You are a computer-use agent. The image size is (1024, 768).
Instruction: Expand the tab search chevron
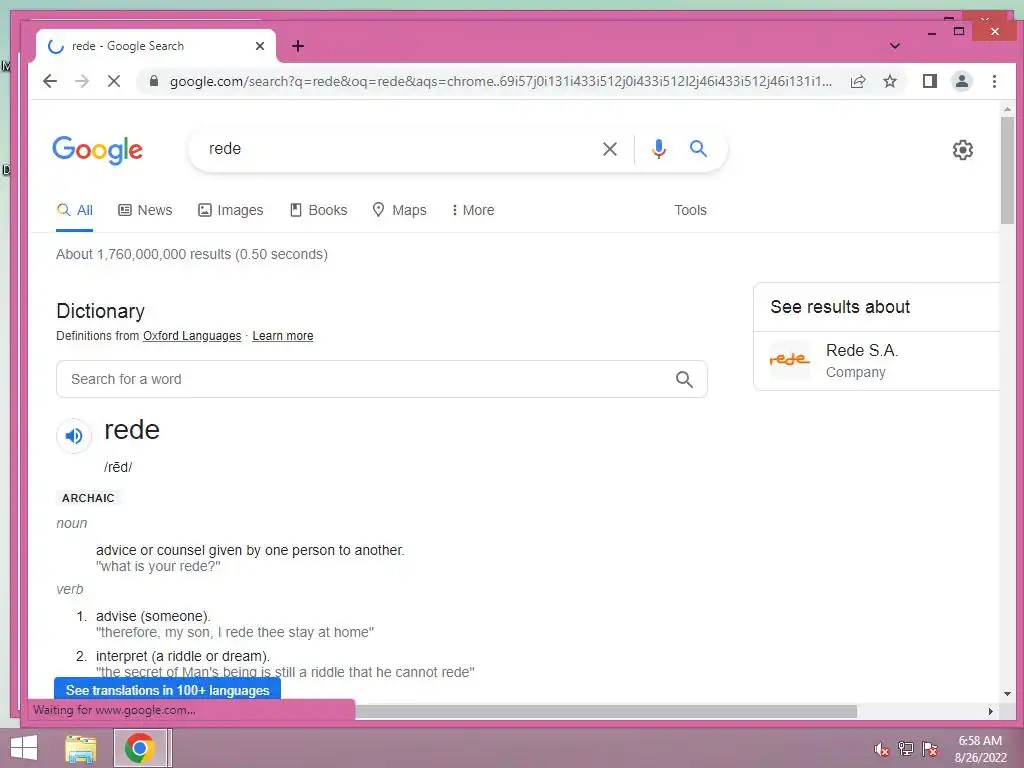coord(895,46)
